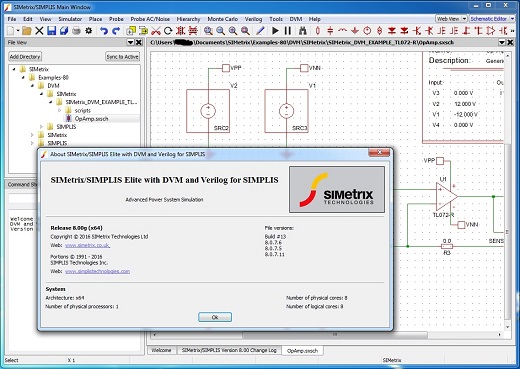Click the rotate component icon
The width and height of the screenshot is (520, 369).
(x=168, y=31)
